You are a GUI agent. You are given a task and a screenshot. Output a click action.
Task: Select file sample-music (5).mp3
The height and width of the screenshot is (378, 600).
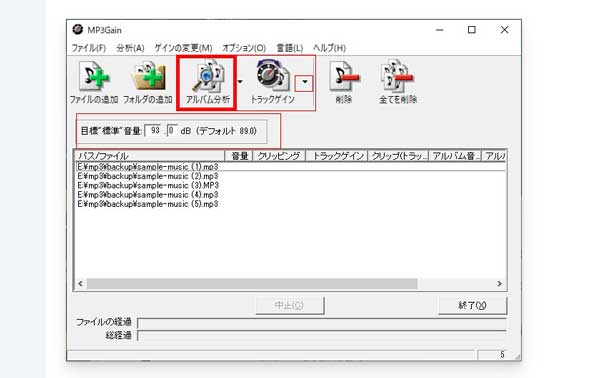tap(148, 204)
